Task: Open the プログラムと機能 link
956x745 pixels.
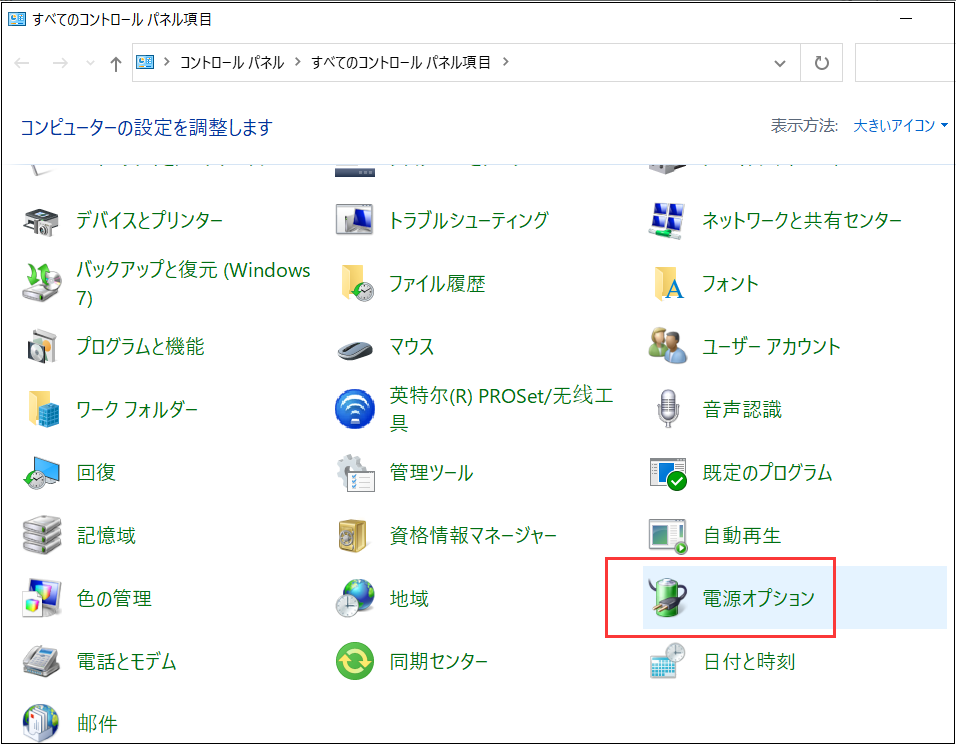Action: [x=140, y=347]
